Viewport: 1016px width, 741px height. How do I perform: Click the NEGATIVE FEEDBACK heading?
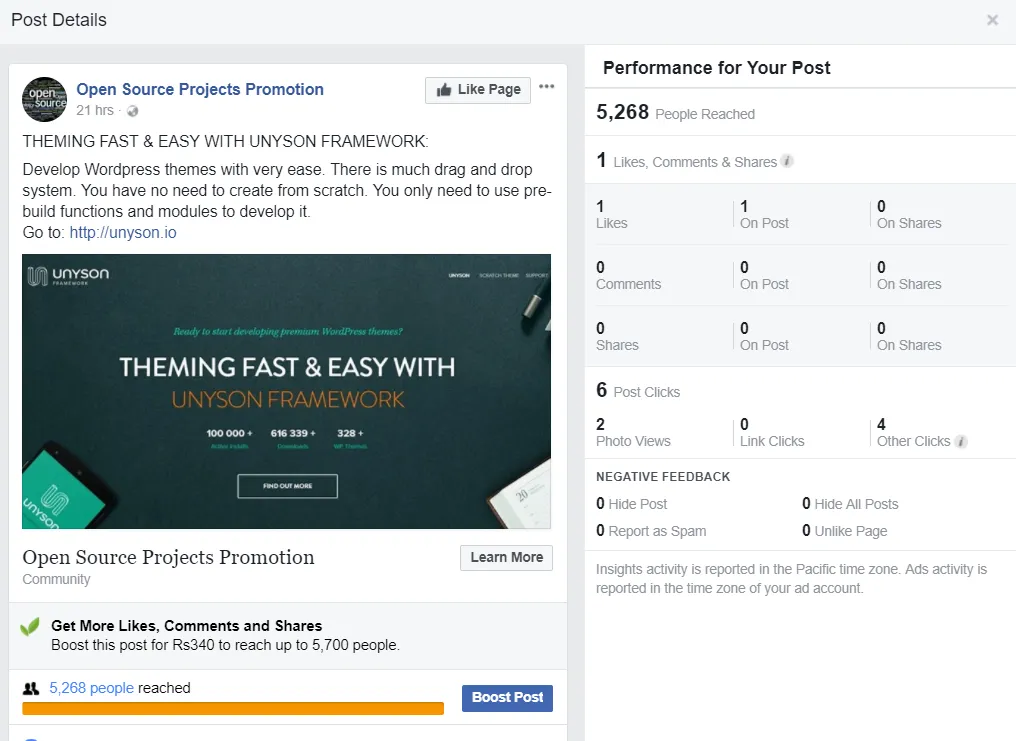click(663, 477)
